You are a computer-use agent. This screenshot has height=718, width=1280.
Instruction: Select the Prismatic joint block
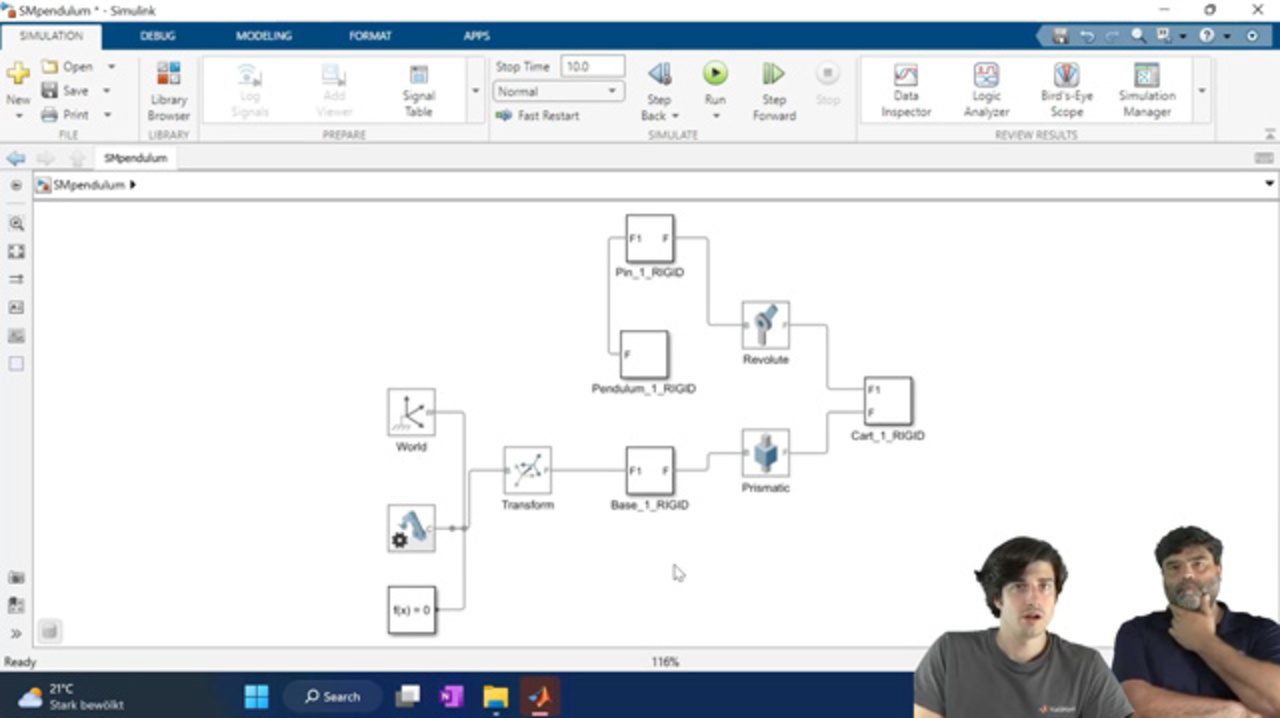point(765,453)
